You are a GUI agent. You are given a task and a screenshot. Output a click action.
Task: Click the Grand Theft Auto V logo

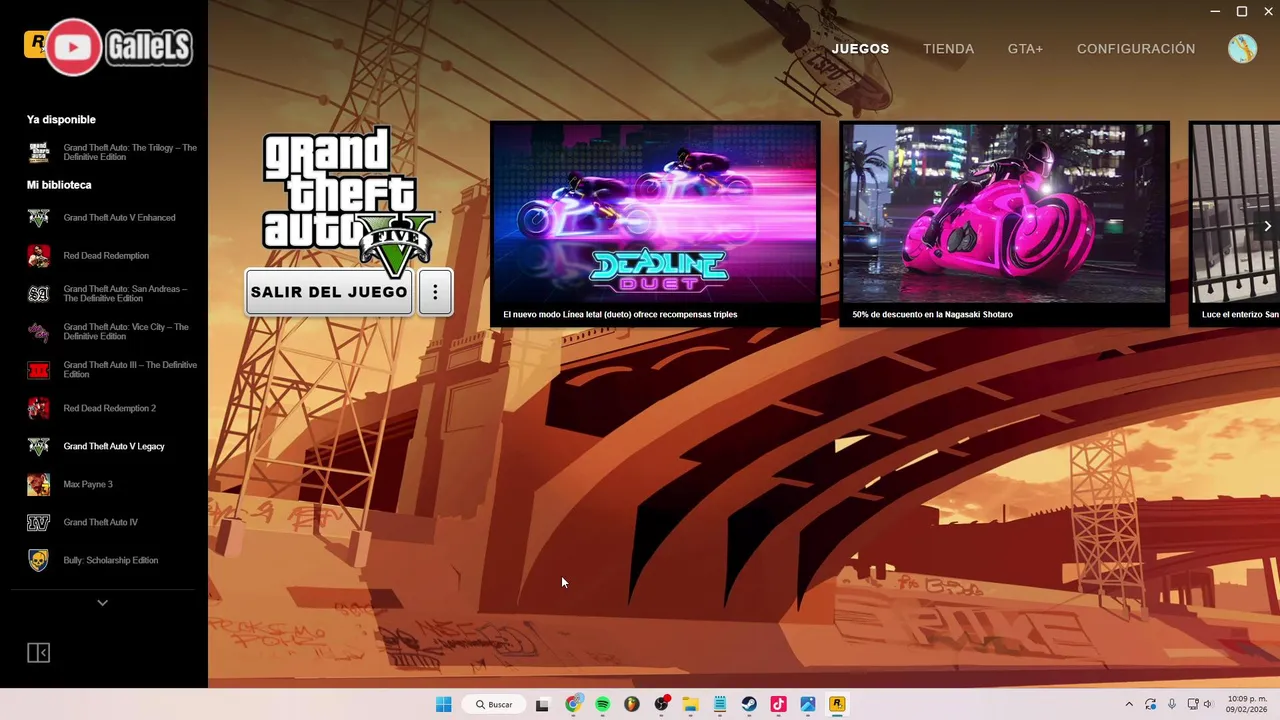point(348,199)
